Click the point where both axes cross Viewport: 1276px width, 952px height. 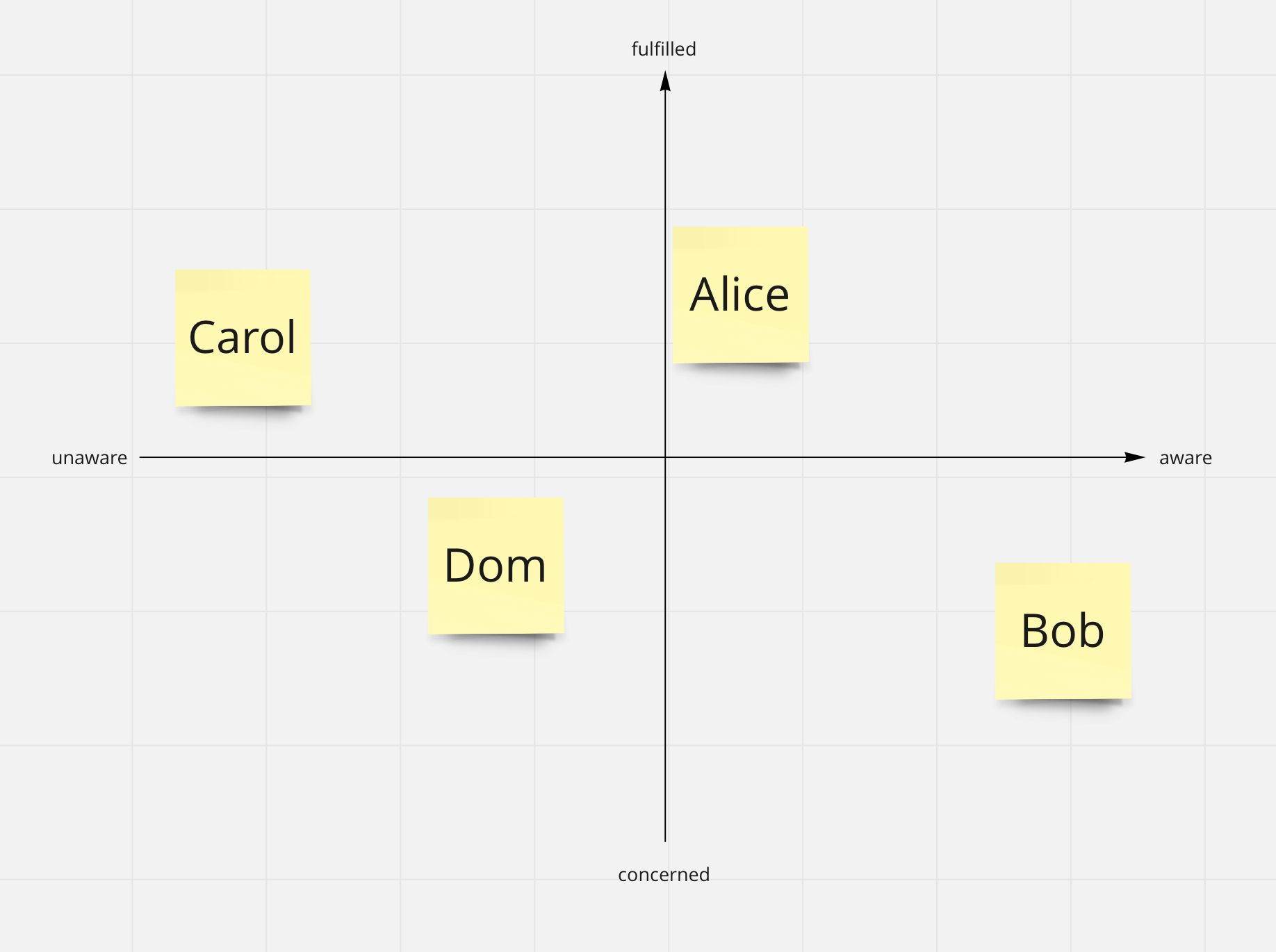665,457
